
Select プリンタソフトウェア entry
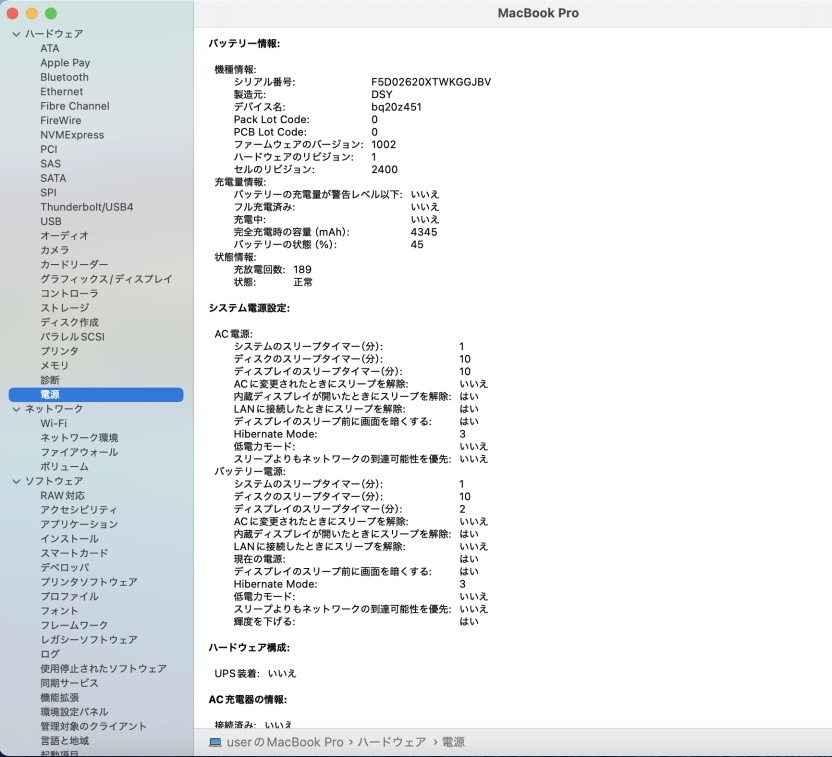89,582
